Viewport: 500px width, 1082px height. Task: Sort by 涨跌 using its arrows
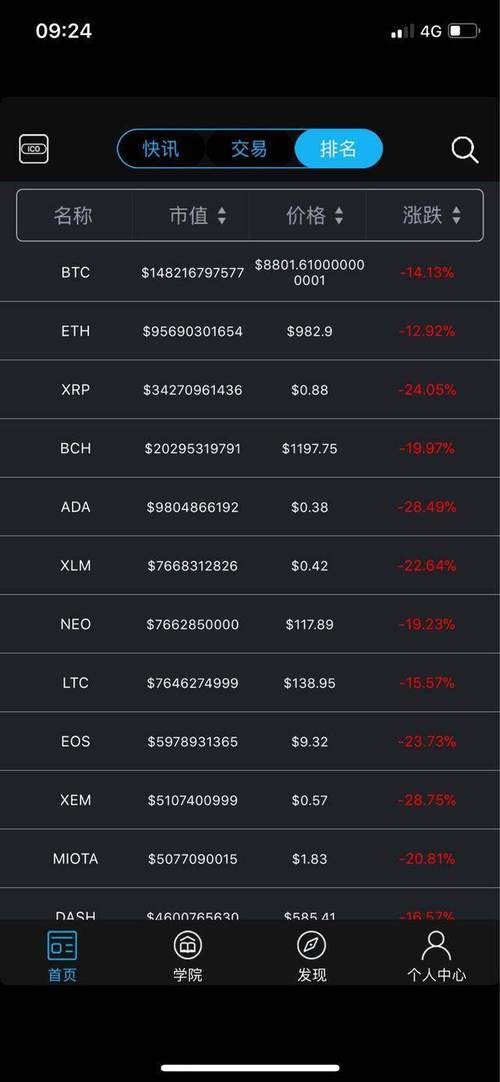tap(456, 216)
